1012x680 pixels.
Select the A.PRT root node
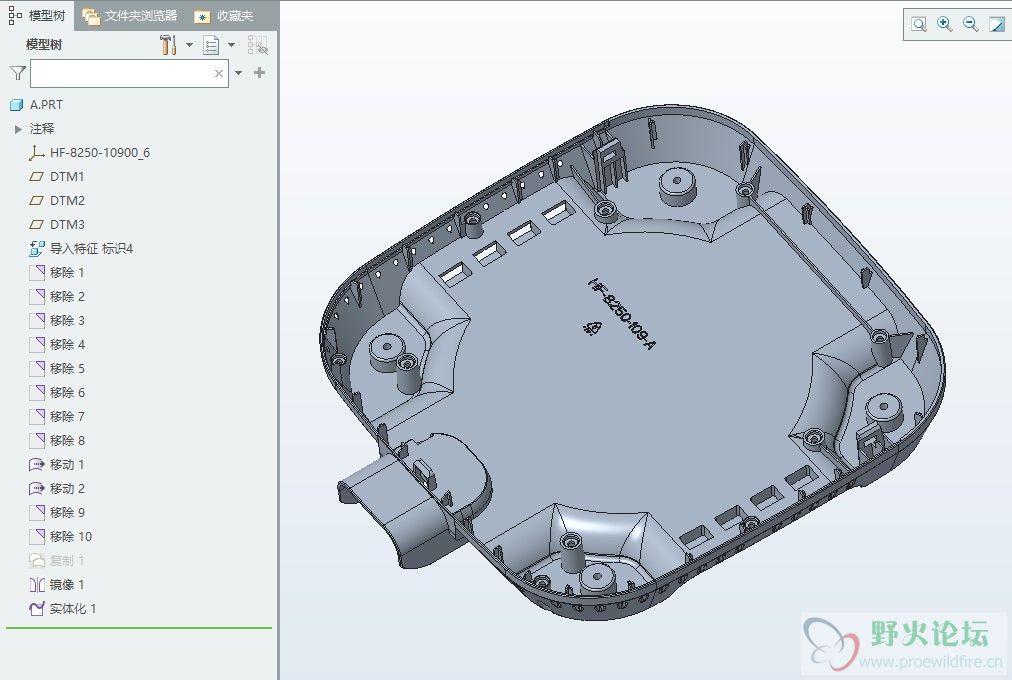click(37, 105)
